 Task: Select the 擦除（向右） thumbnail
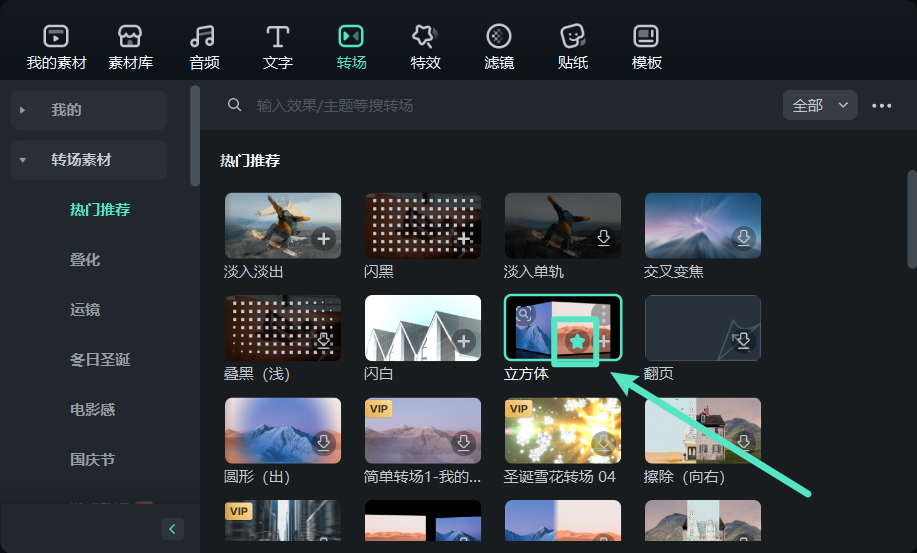coord(702,431)
